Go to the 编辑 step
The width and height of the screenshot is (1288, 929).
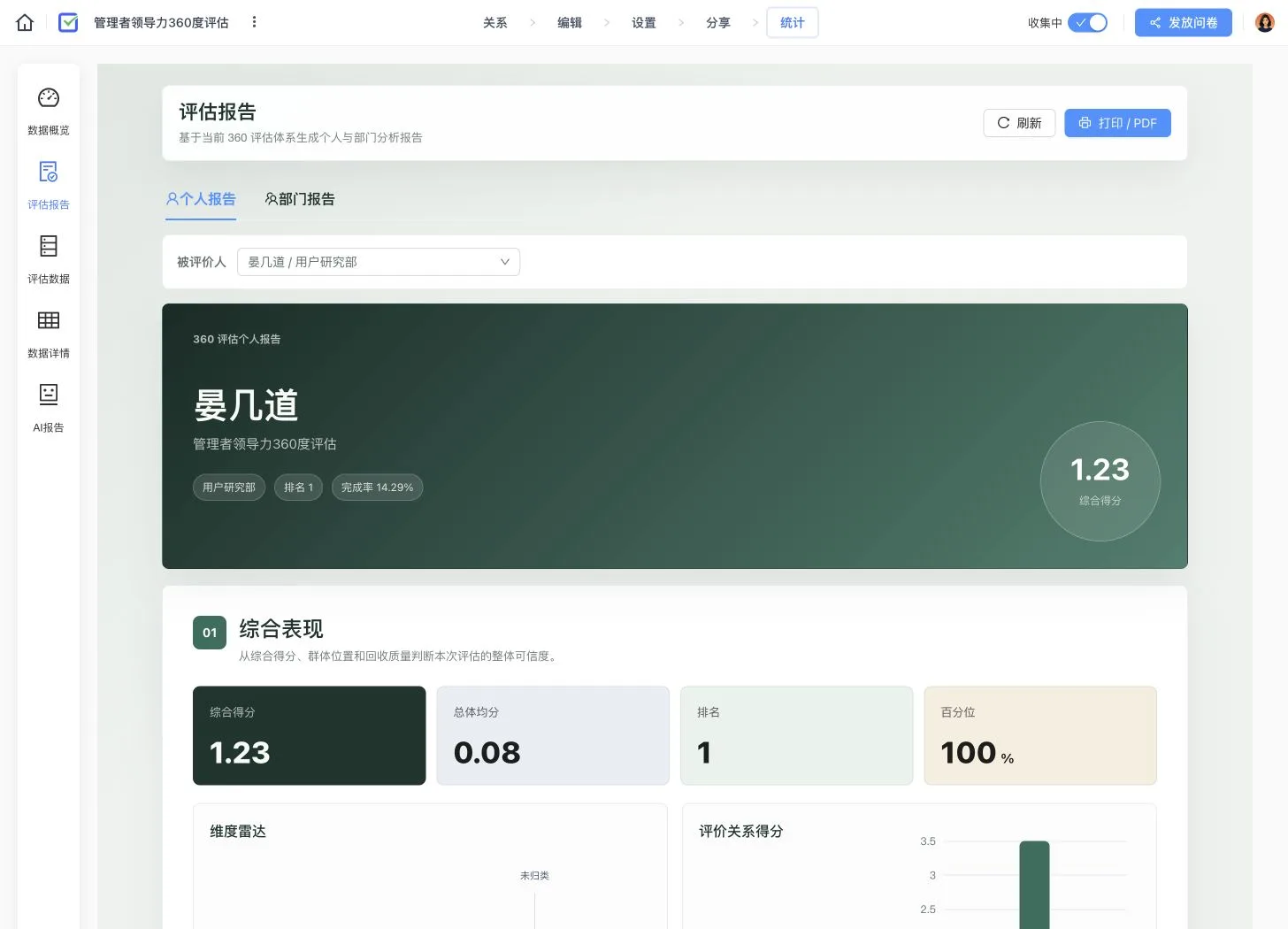pos(570,23)
